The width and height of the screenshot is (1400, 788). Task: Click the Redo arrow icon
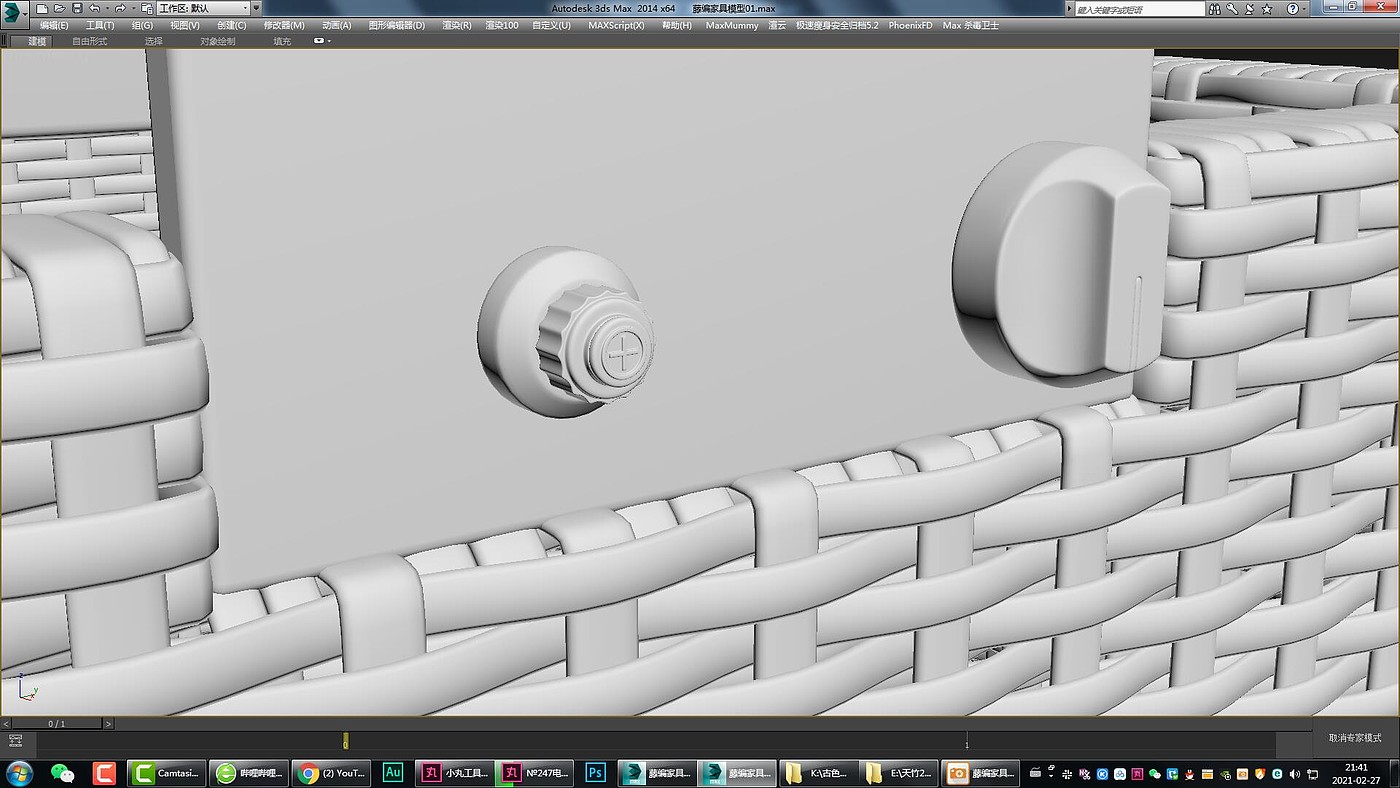tap(120, 8)
